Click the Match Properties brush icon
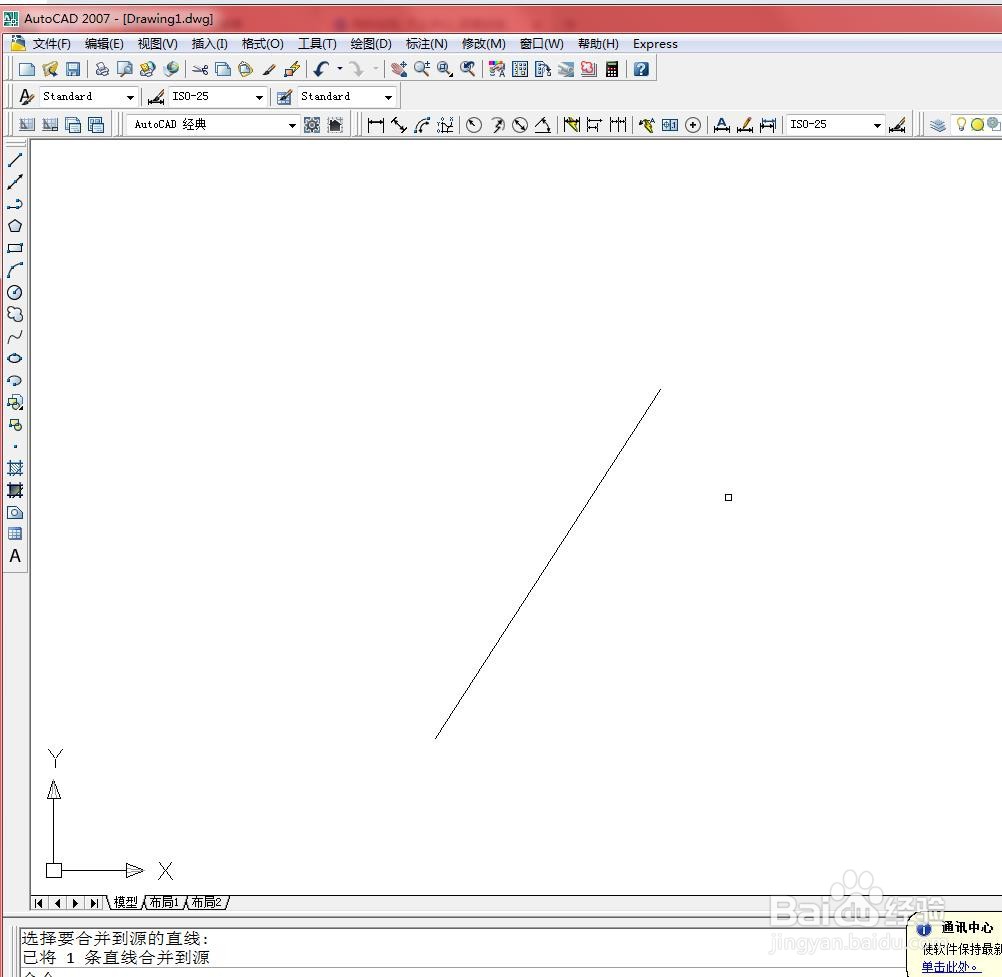Screen dimensions: 1002x977 (269, 69)
